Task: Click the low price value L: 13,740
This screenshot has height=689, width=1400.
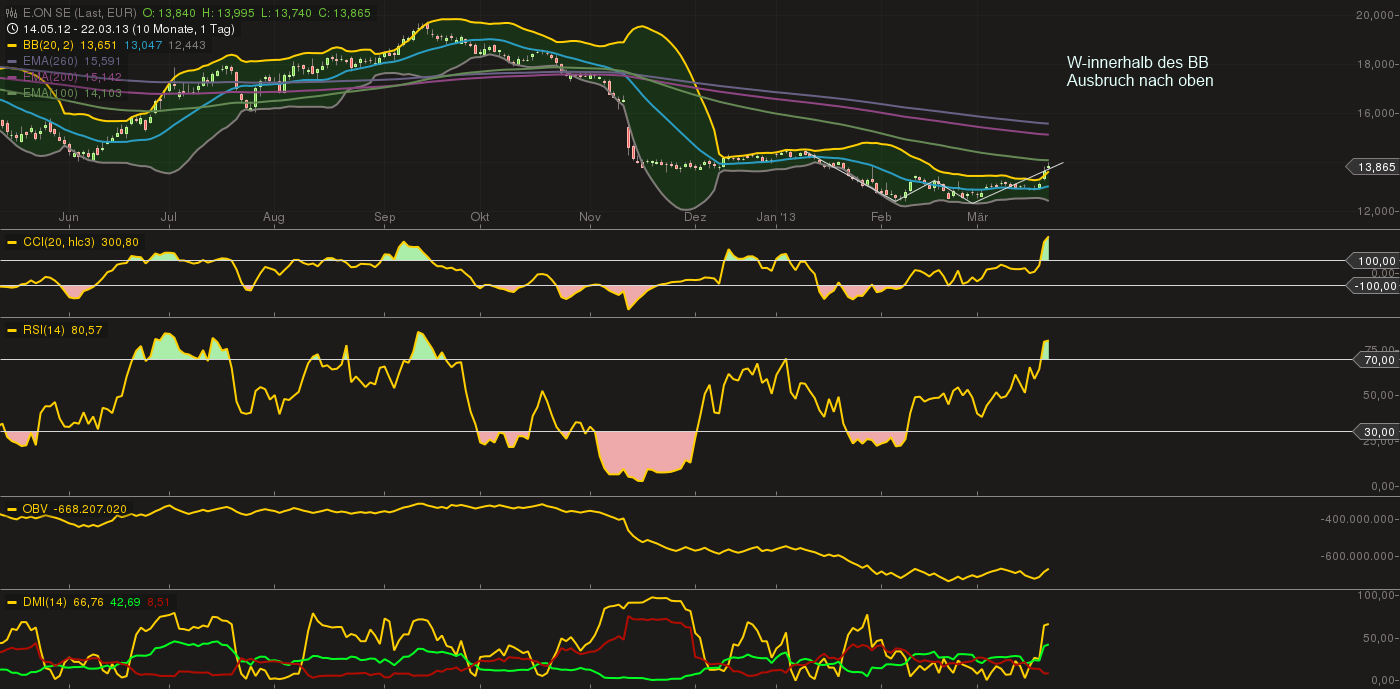Action: coord(287,13)
